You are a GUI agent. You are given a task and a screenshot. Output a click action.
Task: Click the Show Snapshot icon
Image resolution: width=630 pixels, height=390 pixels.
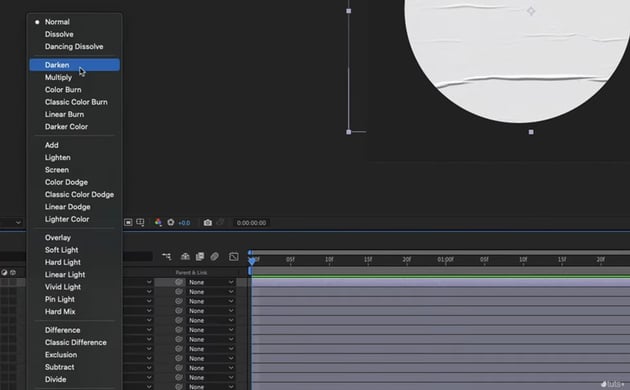coord(220,223)
